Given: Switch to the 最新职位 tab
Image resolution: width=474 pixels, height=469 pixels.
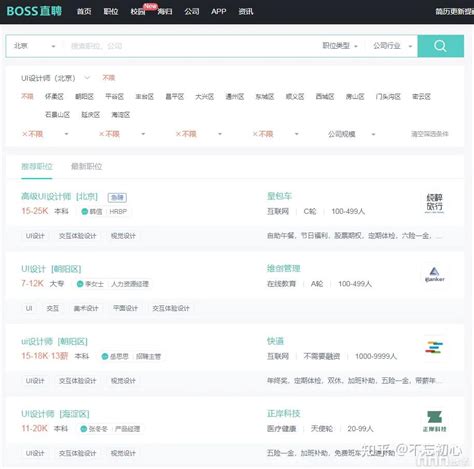Looking at the screenshot, I should tap(86, 166).
